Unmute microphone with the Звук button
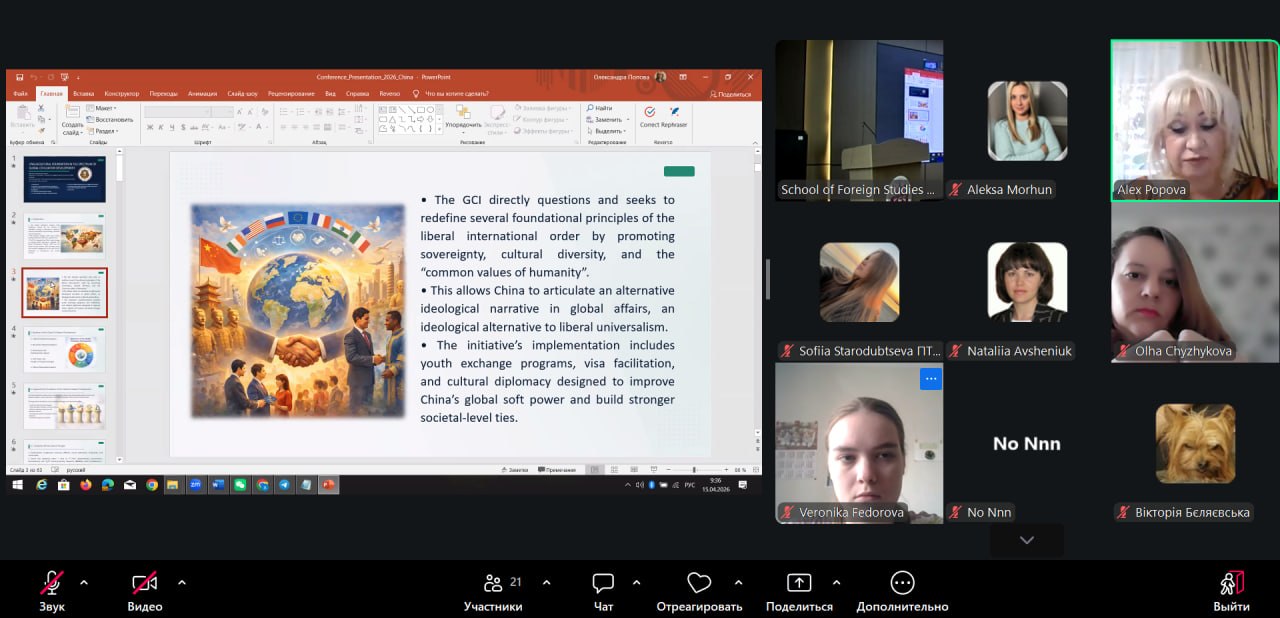Viewport: 1280px width, 618px height. click(x=52, y=584)
